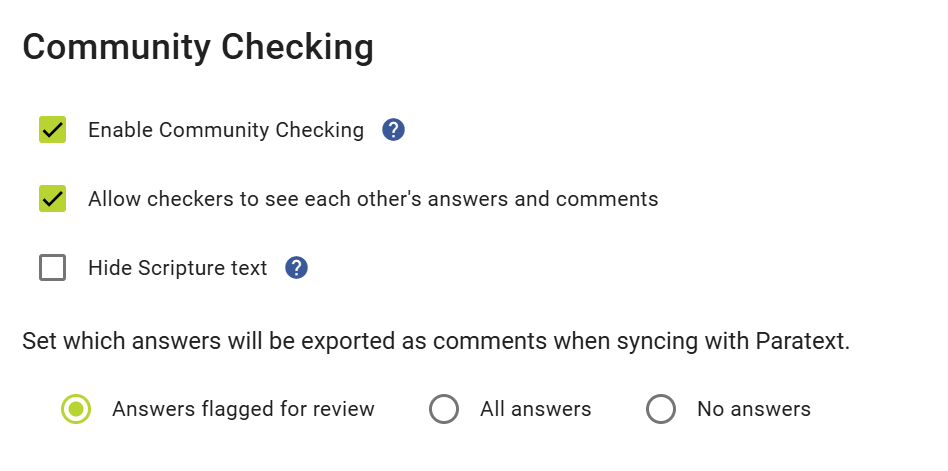948x471 pixels.
Task: Click the Enable Community Checking label text
Action: pos(226,130)
